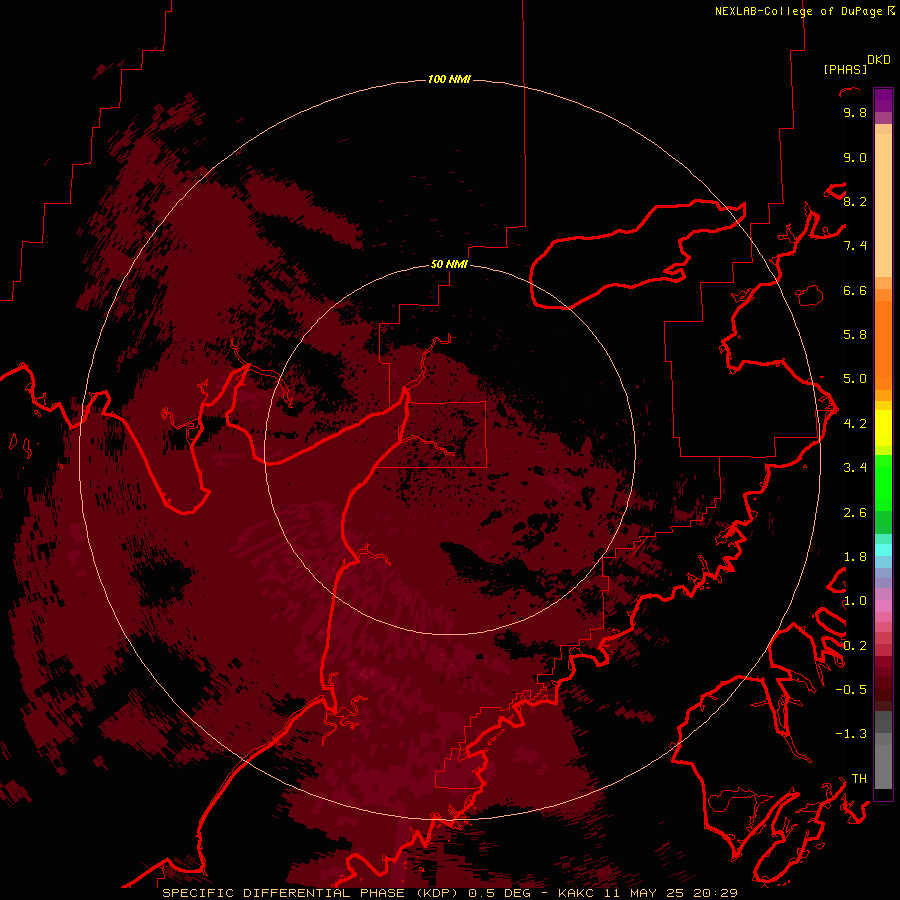Image resolution: width=900 pixels, height=900 pixels.
Task: Click the DKD legend unit label
Action: [879, 60]
